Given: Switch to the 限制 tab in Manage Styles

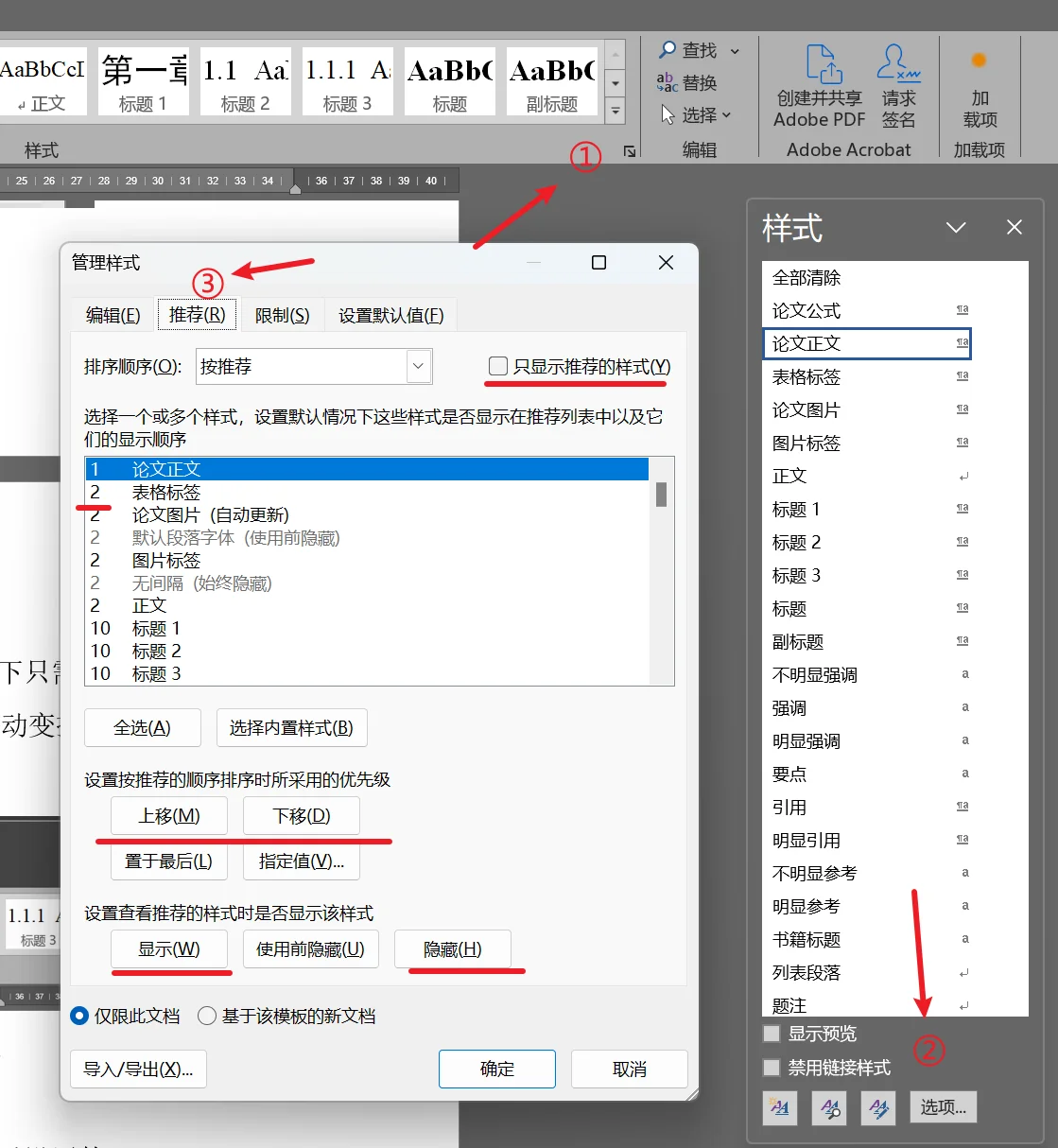Looking at the screenshot, I should 282,315.
